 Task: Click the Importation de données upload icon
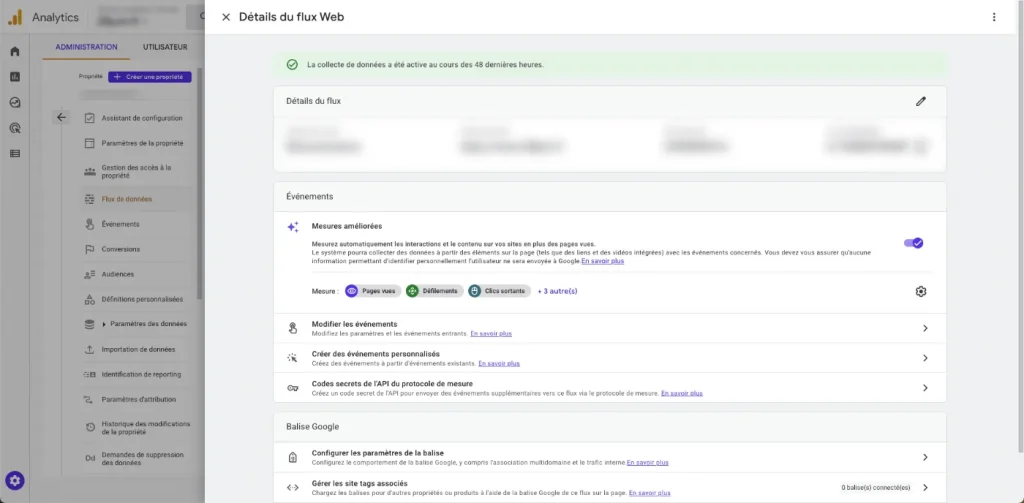point(90,349)
